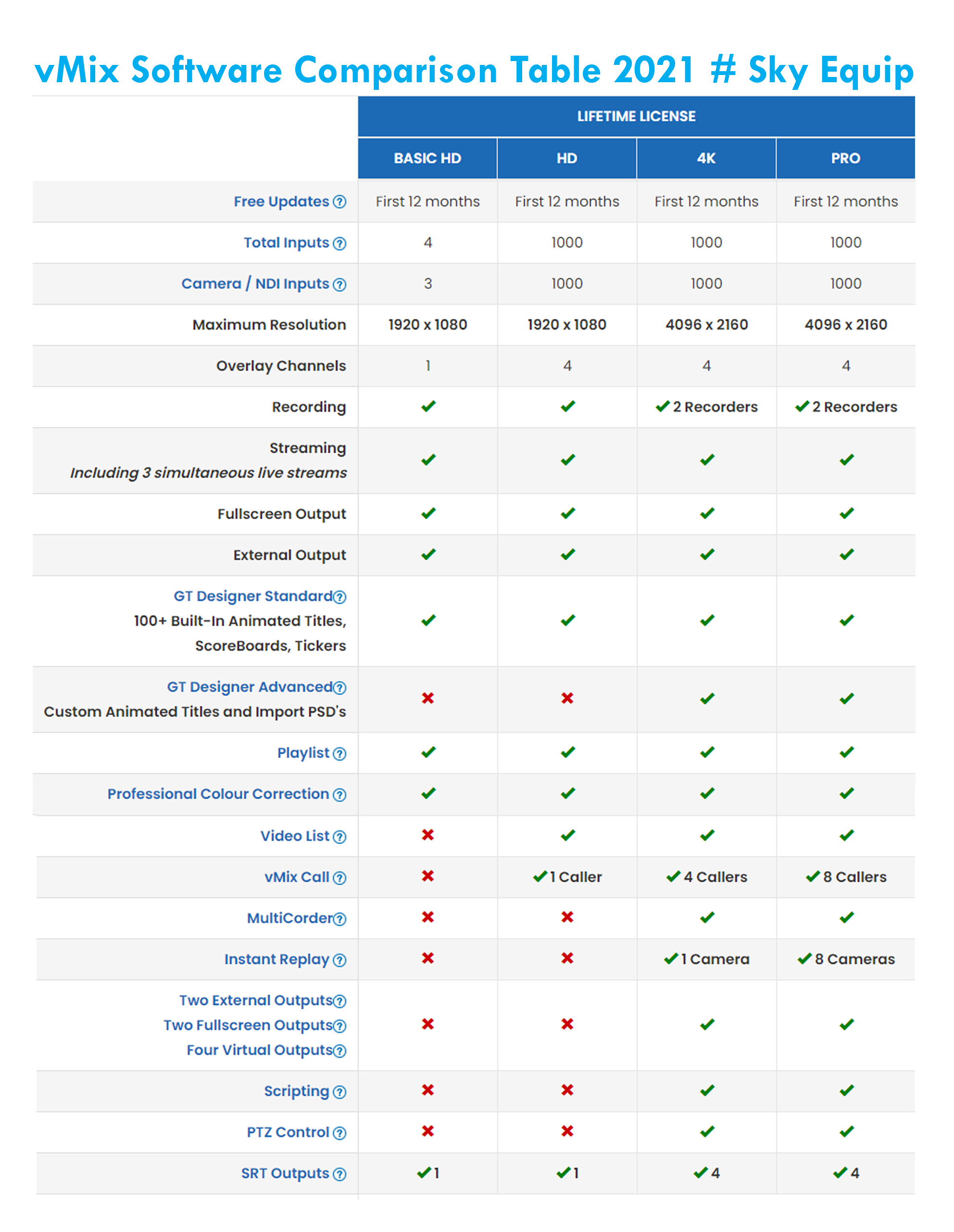Open the Video List link

pos(294,836)
